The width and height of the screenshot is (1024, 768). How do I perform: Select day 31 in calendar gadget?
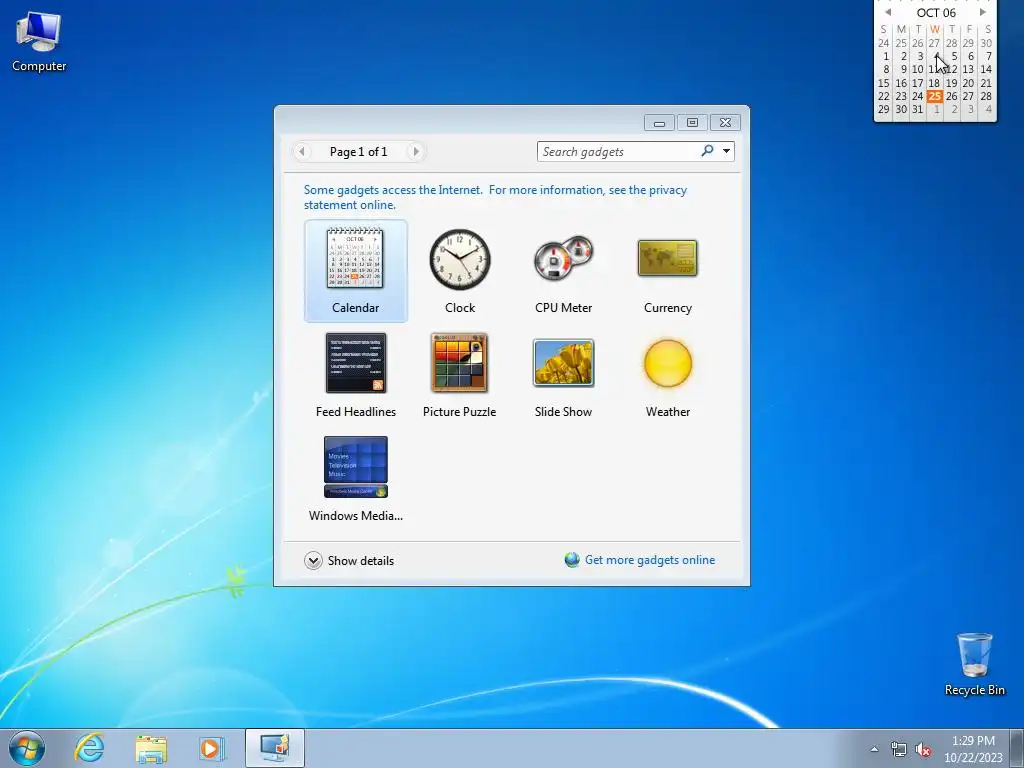[918, 109]
